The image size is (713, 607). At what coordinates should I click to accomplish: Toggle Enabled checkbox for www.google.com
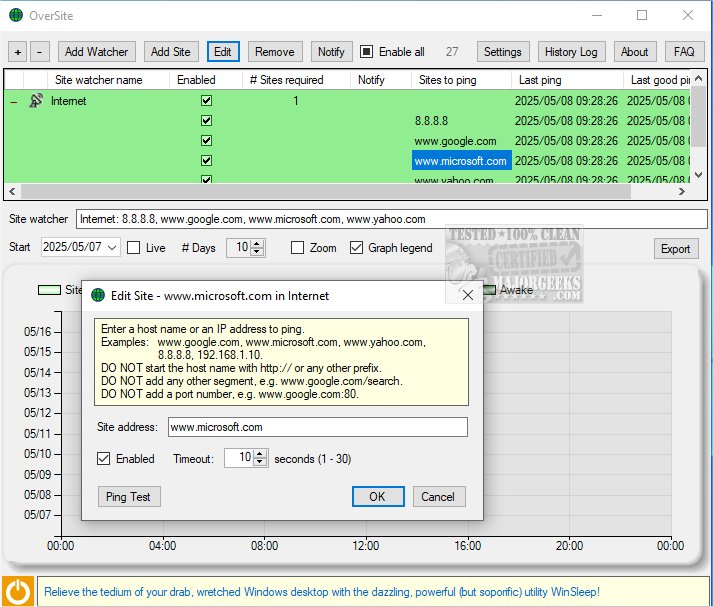206,140
